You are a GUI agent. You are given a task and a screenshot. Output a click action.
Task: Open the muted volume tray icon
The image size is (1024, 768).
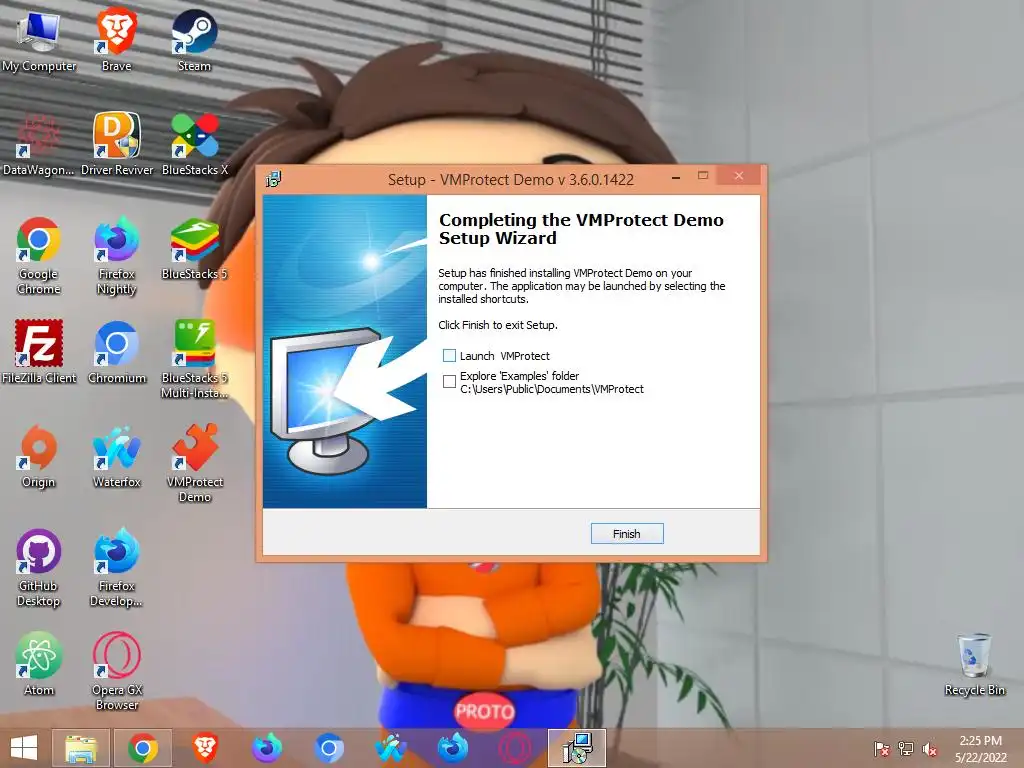(x=930, y=749)
